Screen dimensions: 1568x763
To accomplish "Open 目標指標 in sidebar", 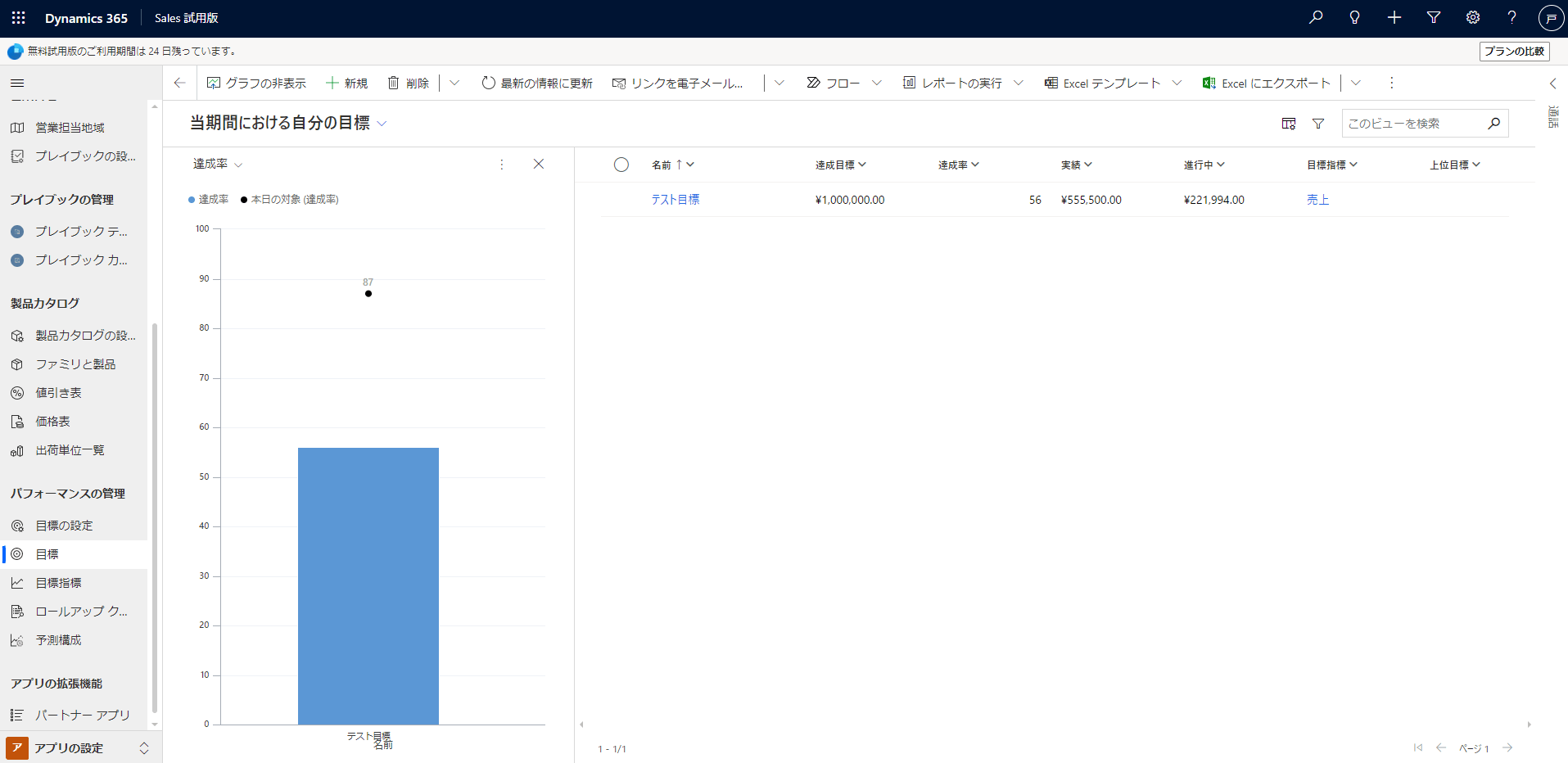I will click(x=74, y=583).
